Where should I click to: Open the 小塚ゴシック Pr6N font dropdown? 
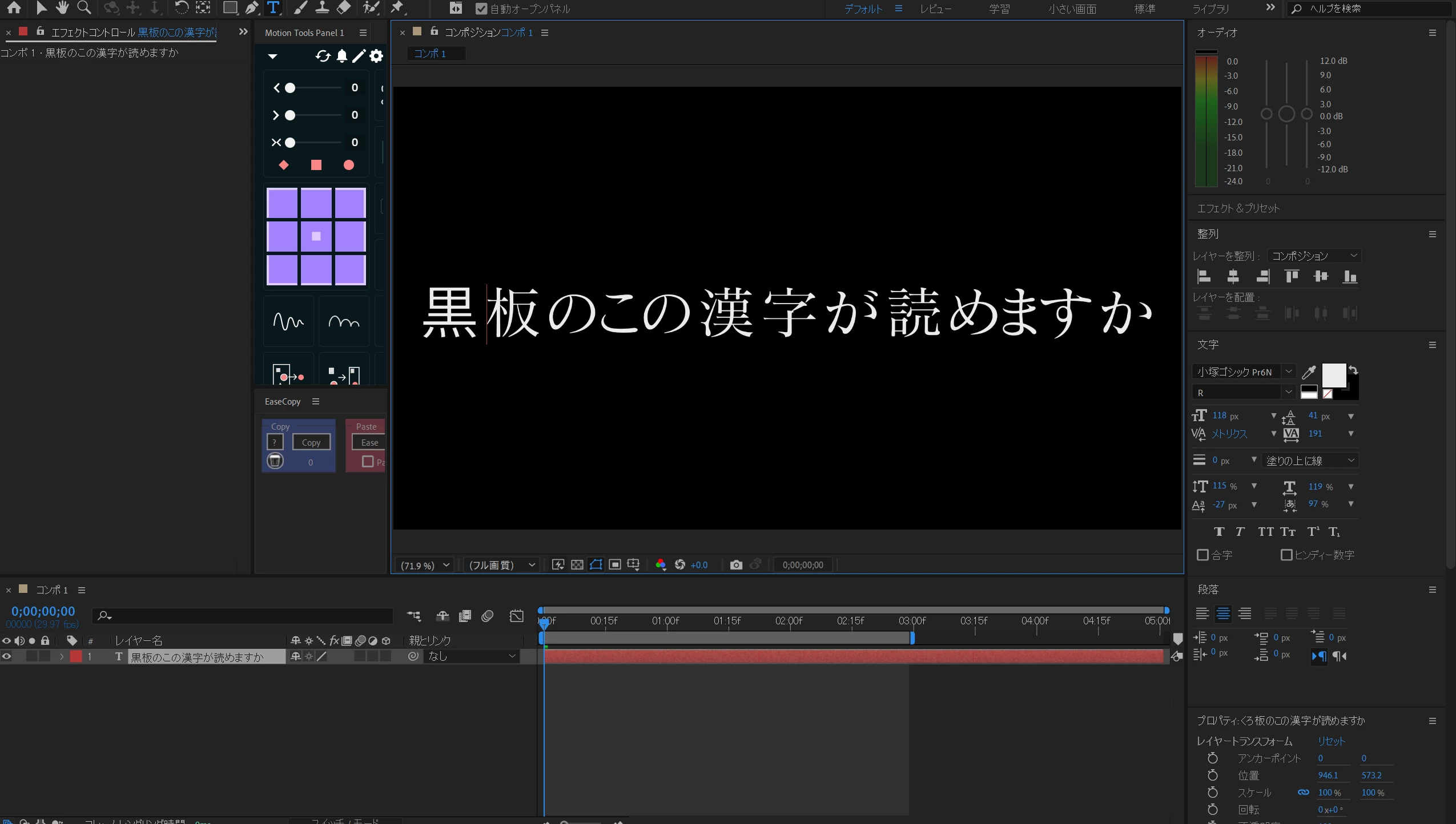(1288, 371)
